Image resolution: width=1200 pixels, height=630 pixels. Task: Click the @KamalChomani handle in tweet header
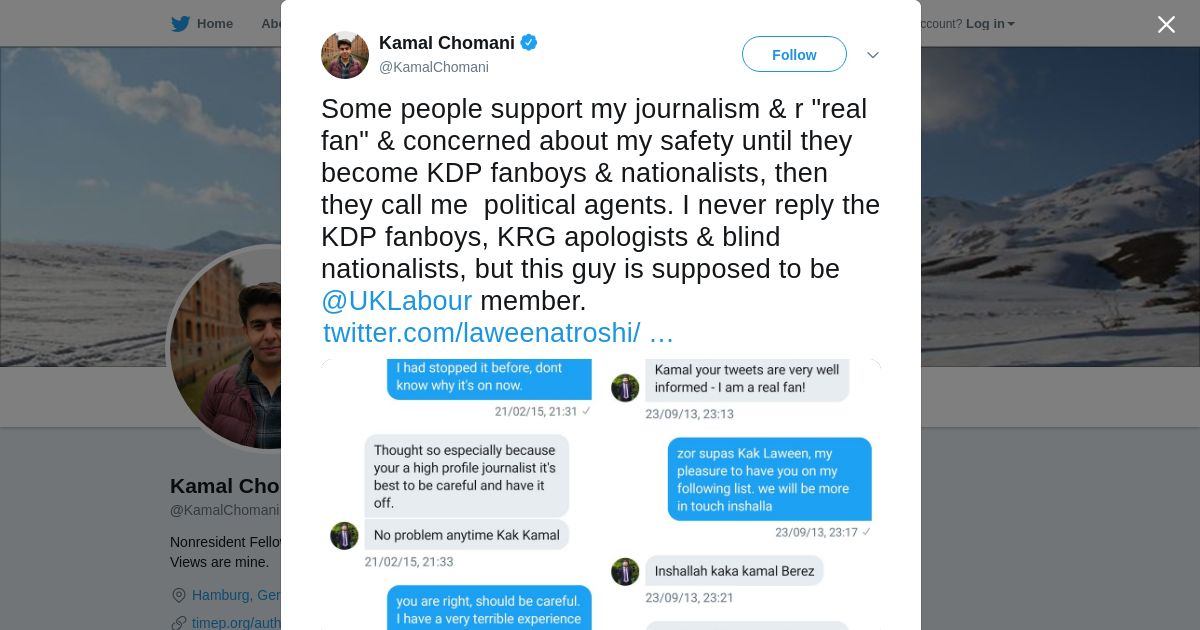[434, 67]
